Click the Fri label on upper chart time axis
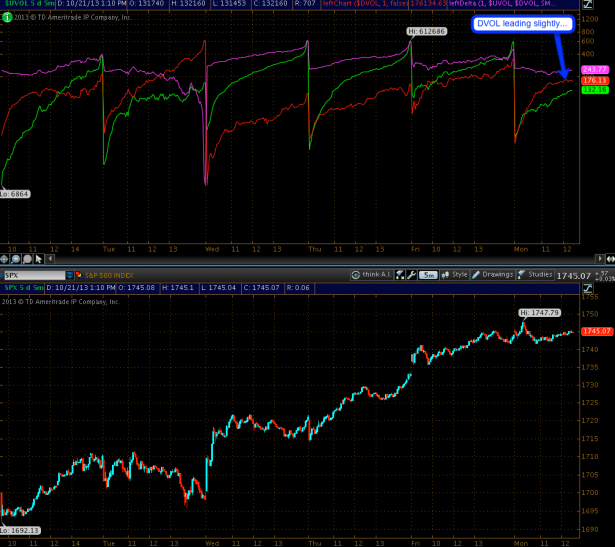This screenshot has width=615, height=547. click(415, 249)
